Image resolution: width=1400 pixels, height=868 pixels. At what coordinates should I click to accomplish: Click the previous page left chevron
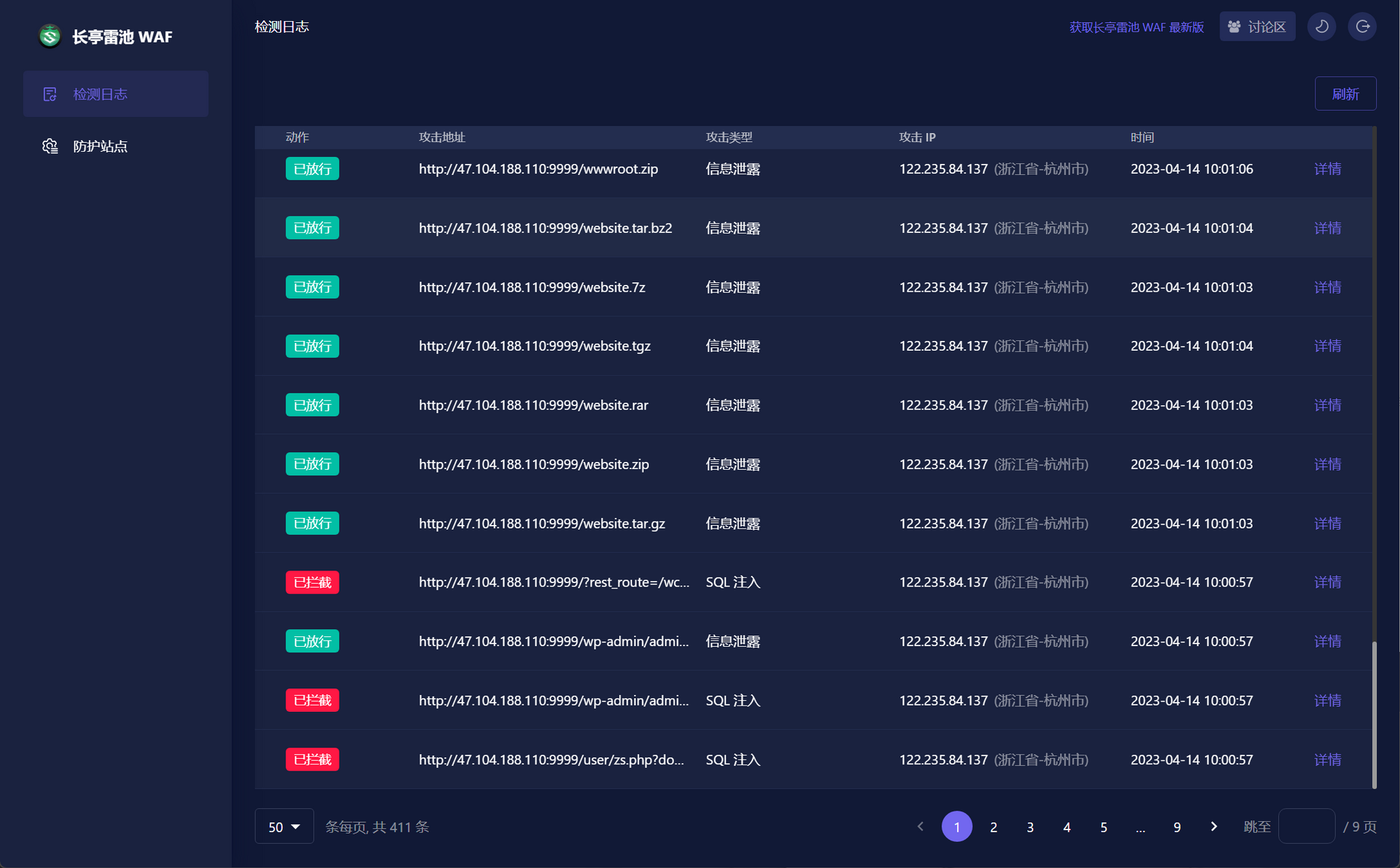coord(920,827)
